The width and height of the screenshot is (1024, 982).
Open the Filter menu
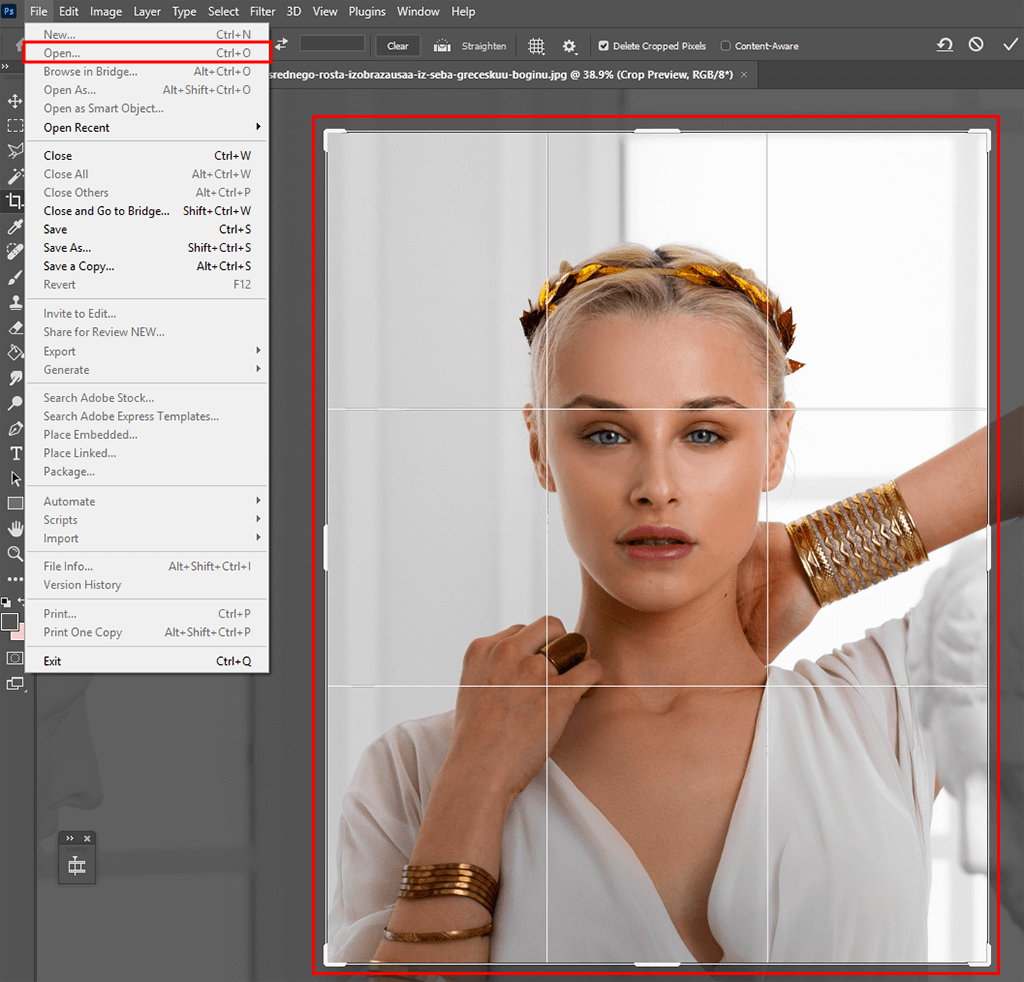(262, 12)
